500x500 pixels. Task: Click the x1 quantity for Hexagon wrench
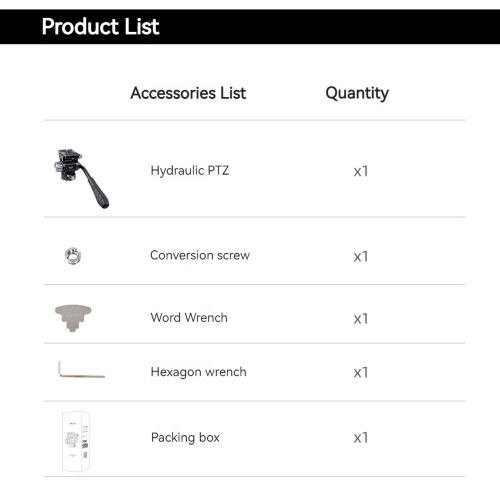click(361, 372)
